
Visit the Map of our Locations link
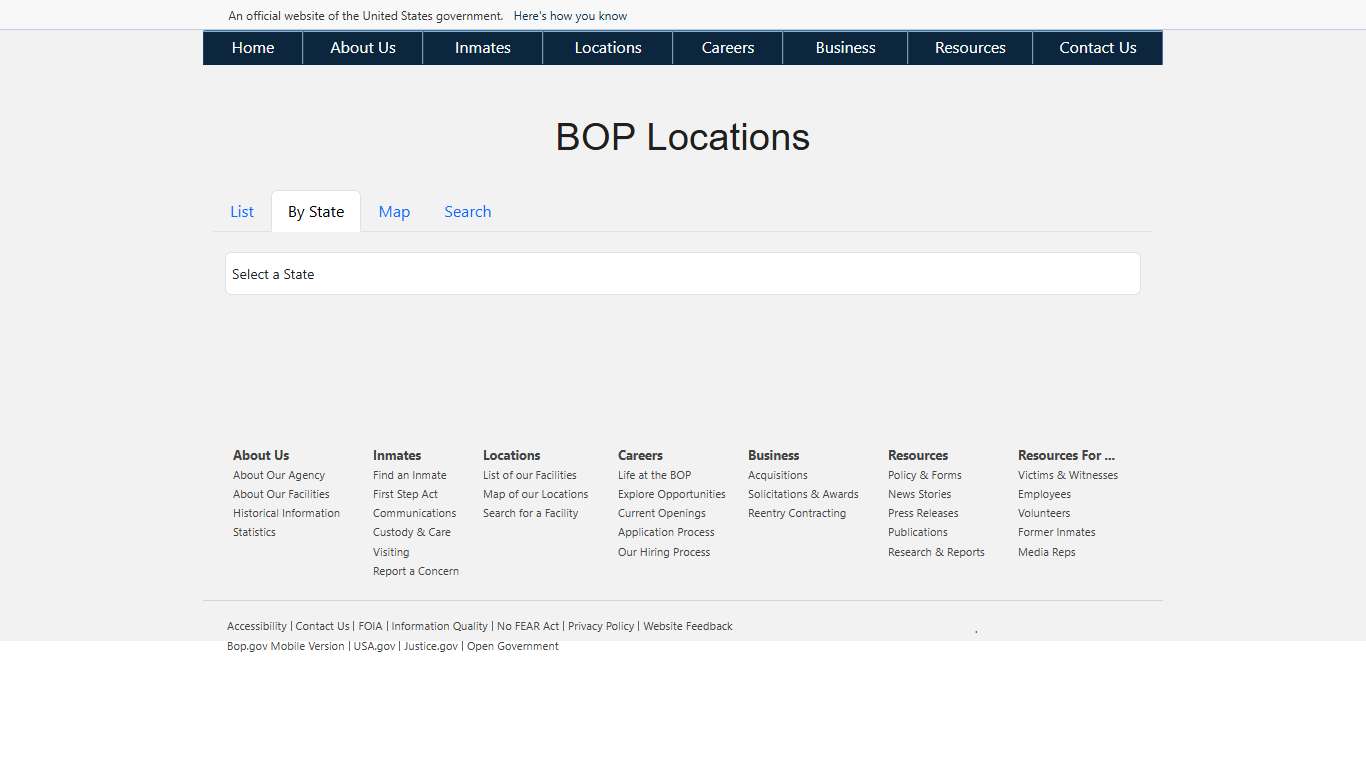pyautogui.click(x=535, y=493)
